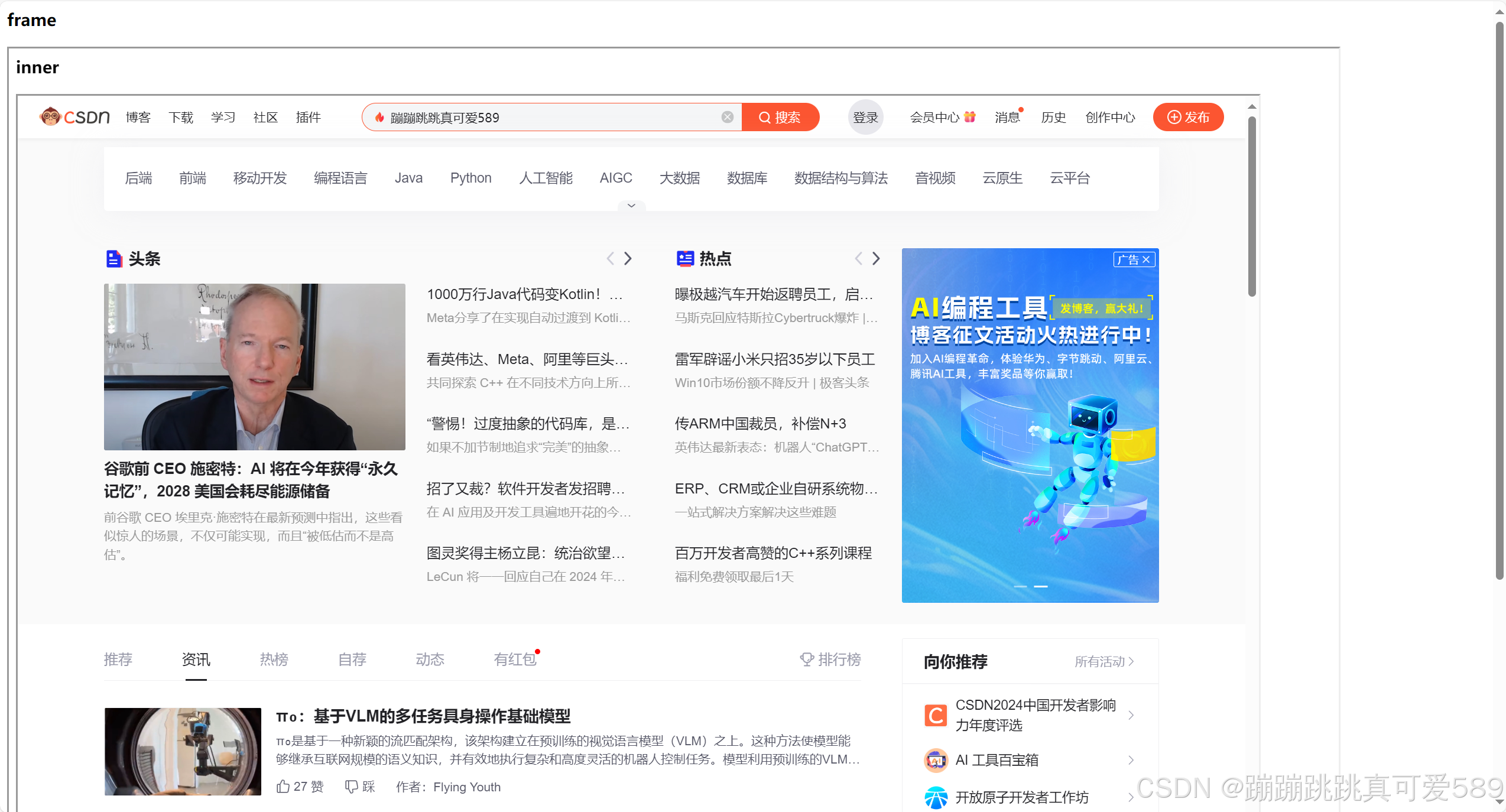Open 消息 messages link
This screenshot has height=812, width=1506.
coord(1007,117)
